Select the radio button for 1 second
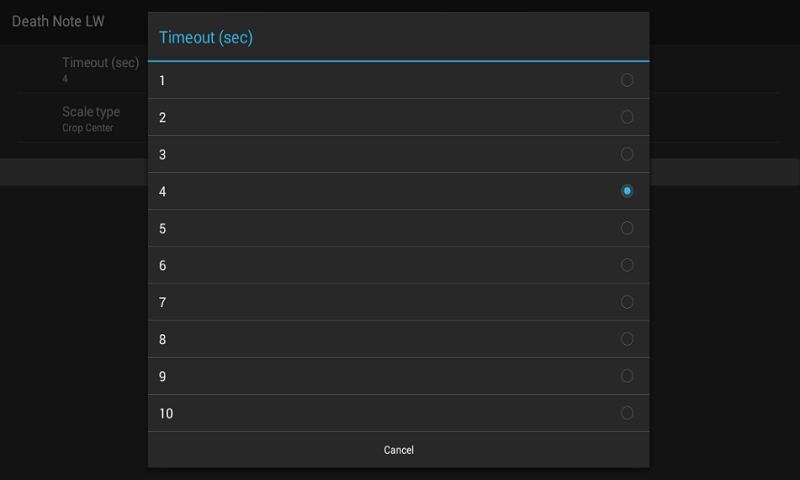This screenshot has width=800, height=480. tap(627, 80)
